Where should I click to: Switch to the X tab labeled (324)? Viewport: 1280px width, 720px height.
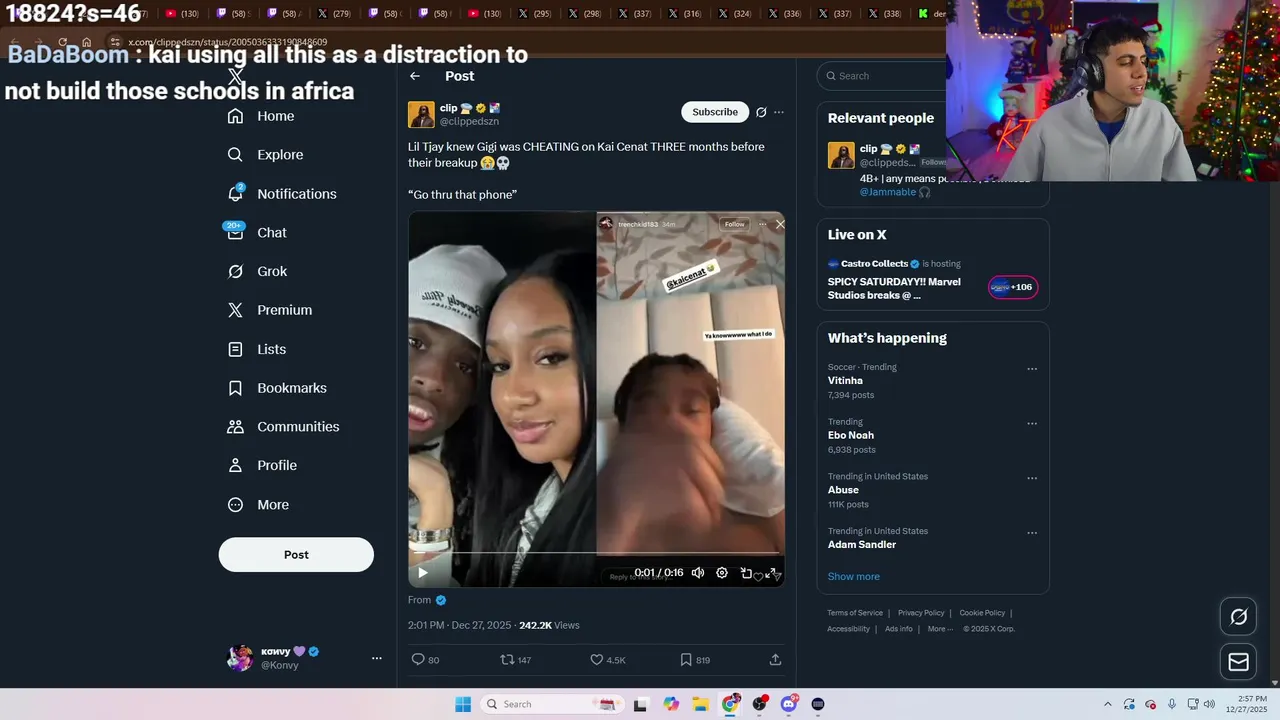tap(734, 14)
